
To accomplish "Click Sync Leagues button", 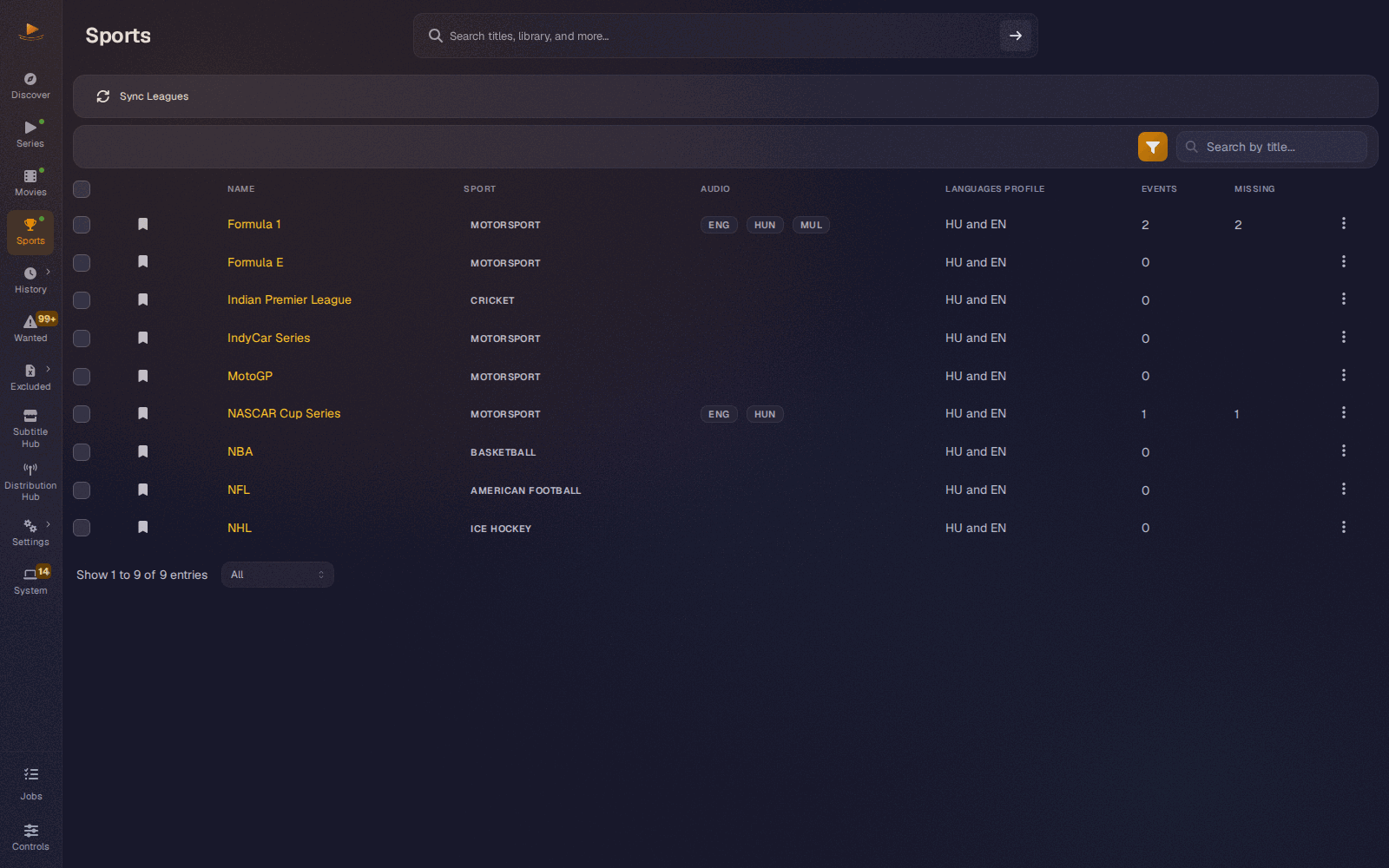I will pos(142,96).
